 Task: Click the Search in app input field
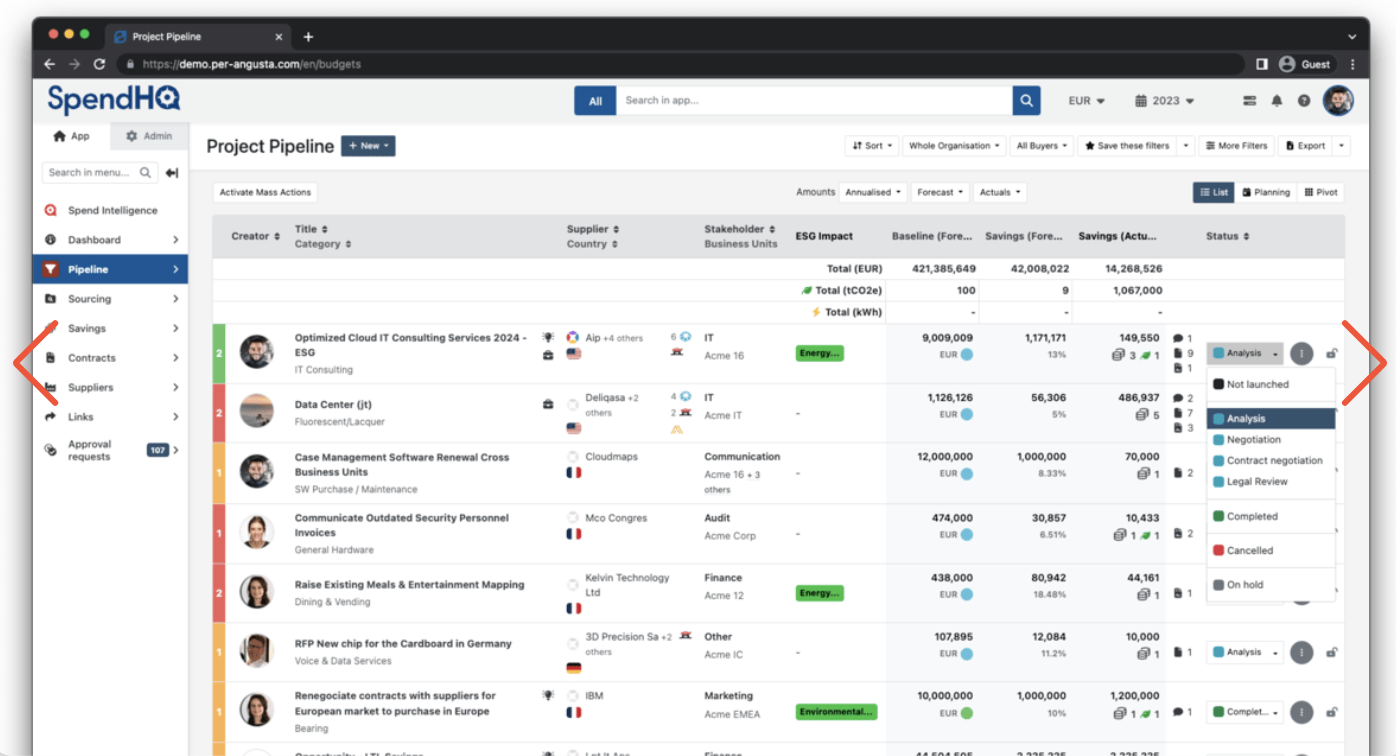point(814,101)
